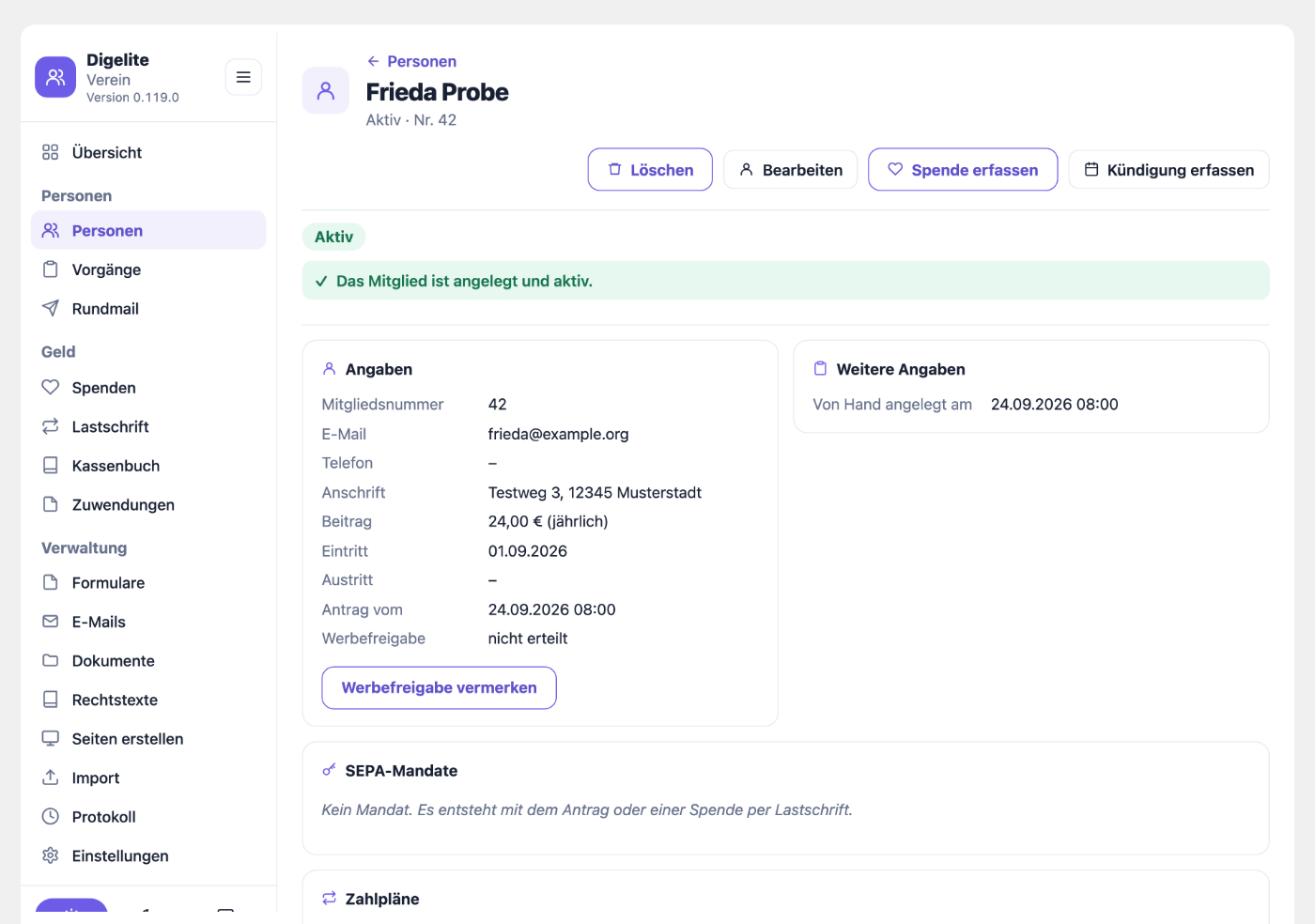
Task: Click the Protokoll clock icon
Action: pos(51,816)
